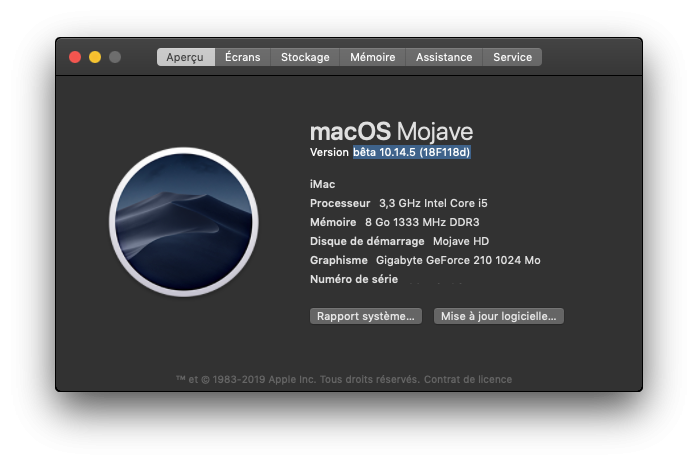Click the Gigabyte GeForce 210 1024 Mo value
The width and height of the screenshot is (698, 465).
pos(458,260)
